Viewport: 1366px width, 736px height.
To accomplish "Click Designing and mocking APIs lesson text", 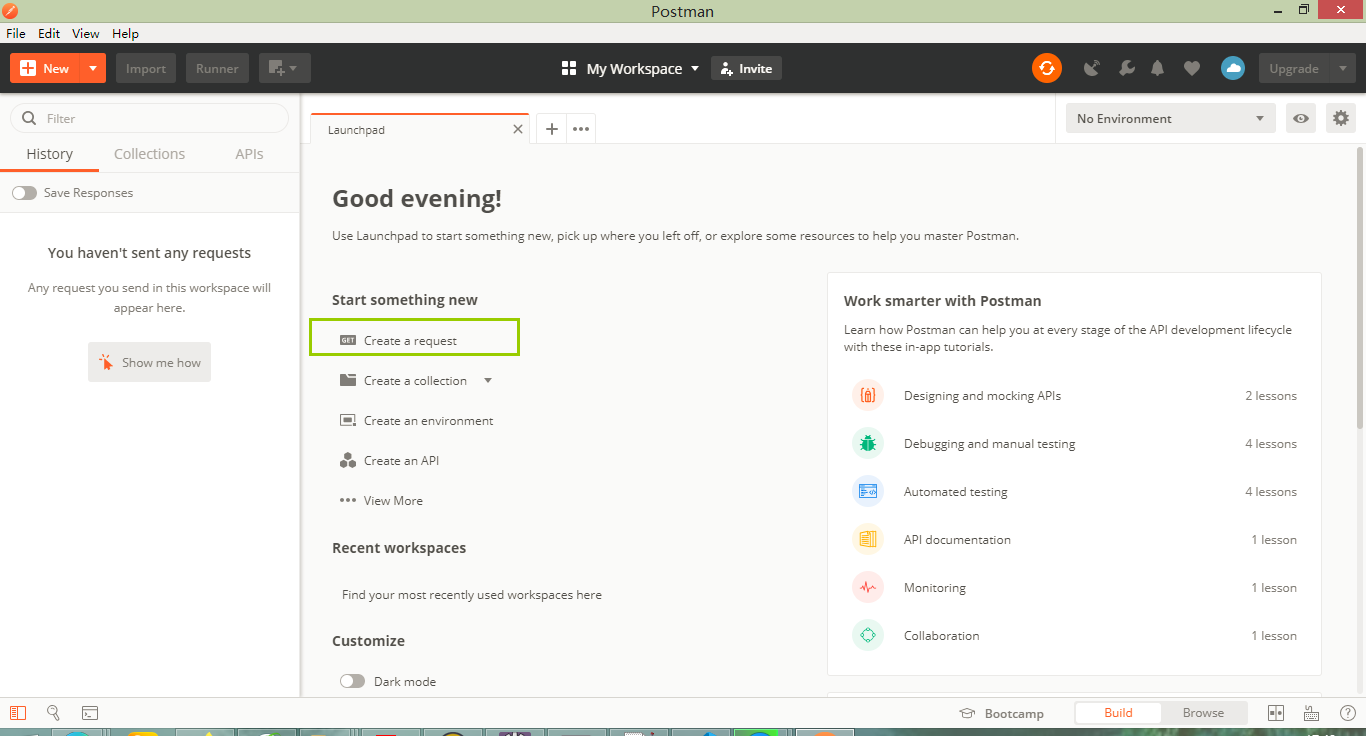I will click(x=982, y=395).
